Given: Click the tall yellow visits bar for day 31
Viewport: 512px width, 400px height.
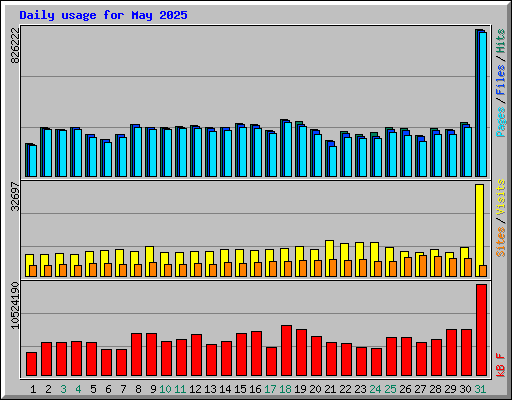Looking at the screenshot, I should [x=479, y=230].
